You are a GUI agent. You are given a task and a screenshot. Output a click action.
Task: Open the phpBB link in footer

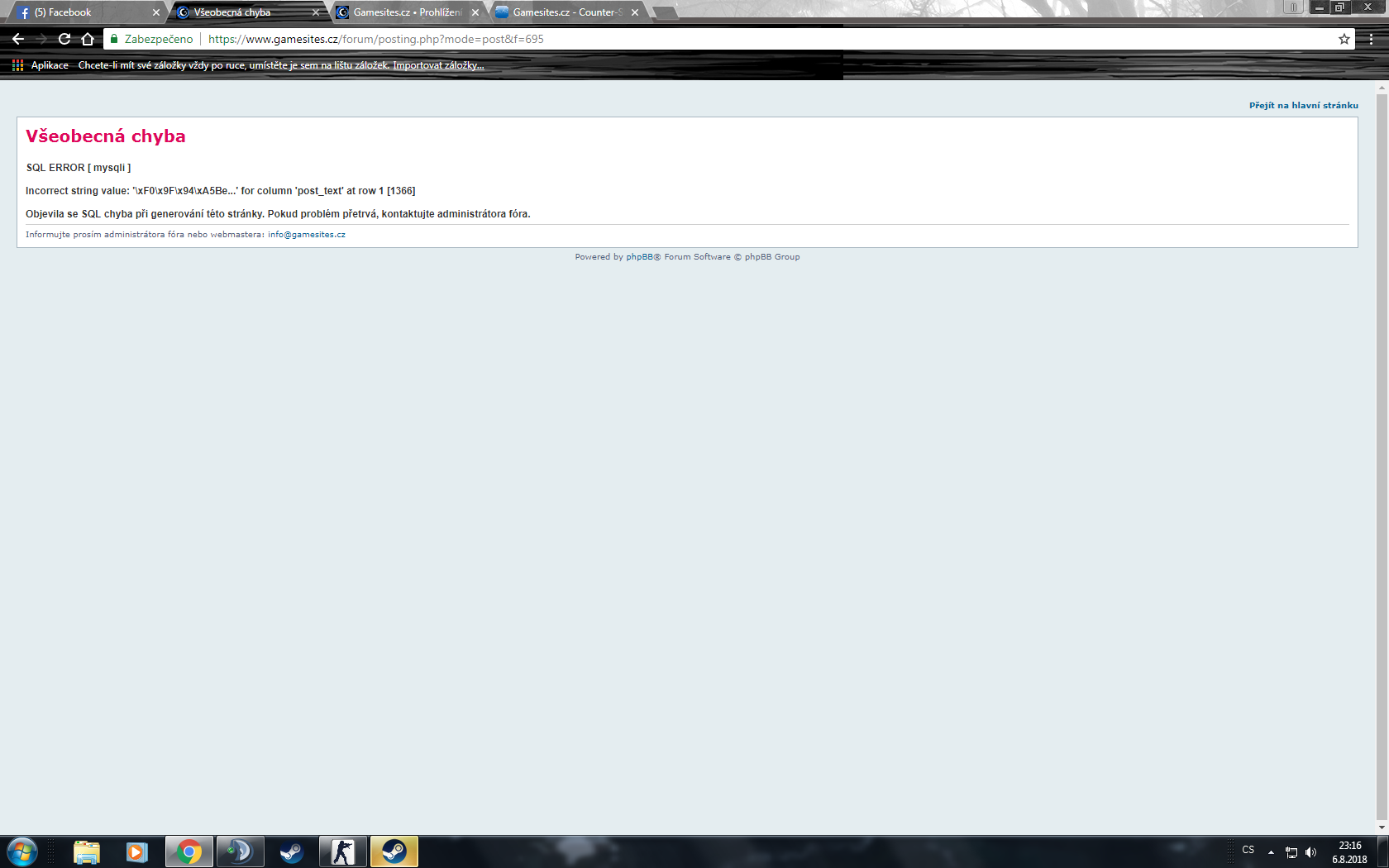[639, 257]
